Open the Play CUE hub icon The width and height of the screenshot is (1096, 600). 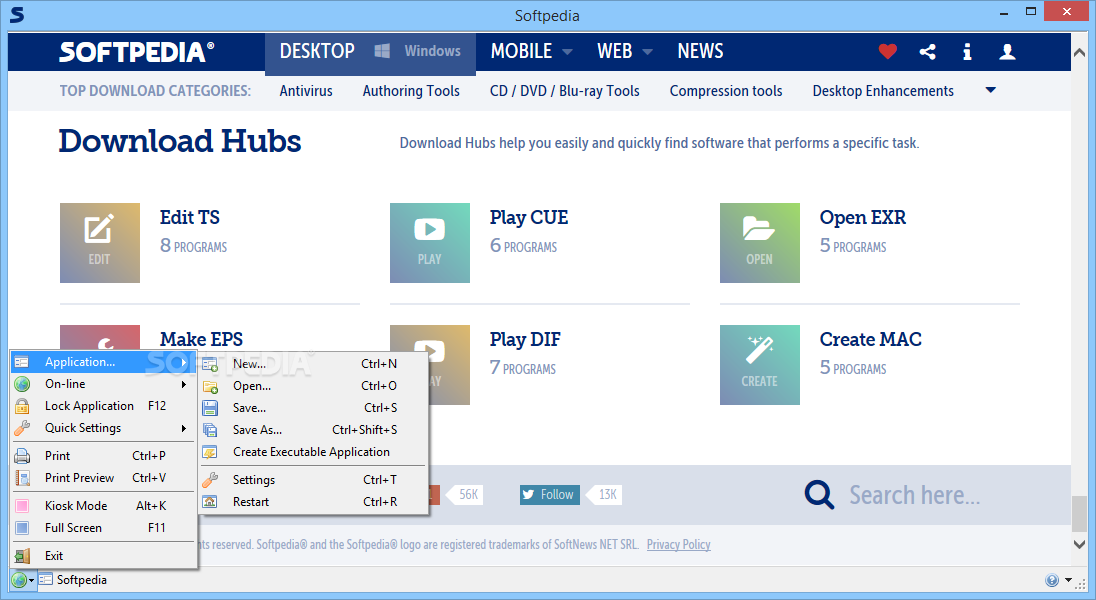[x=430, y=243]
